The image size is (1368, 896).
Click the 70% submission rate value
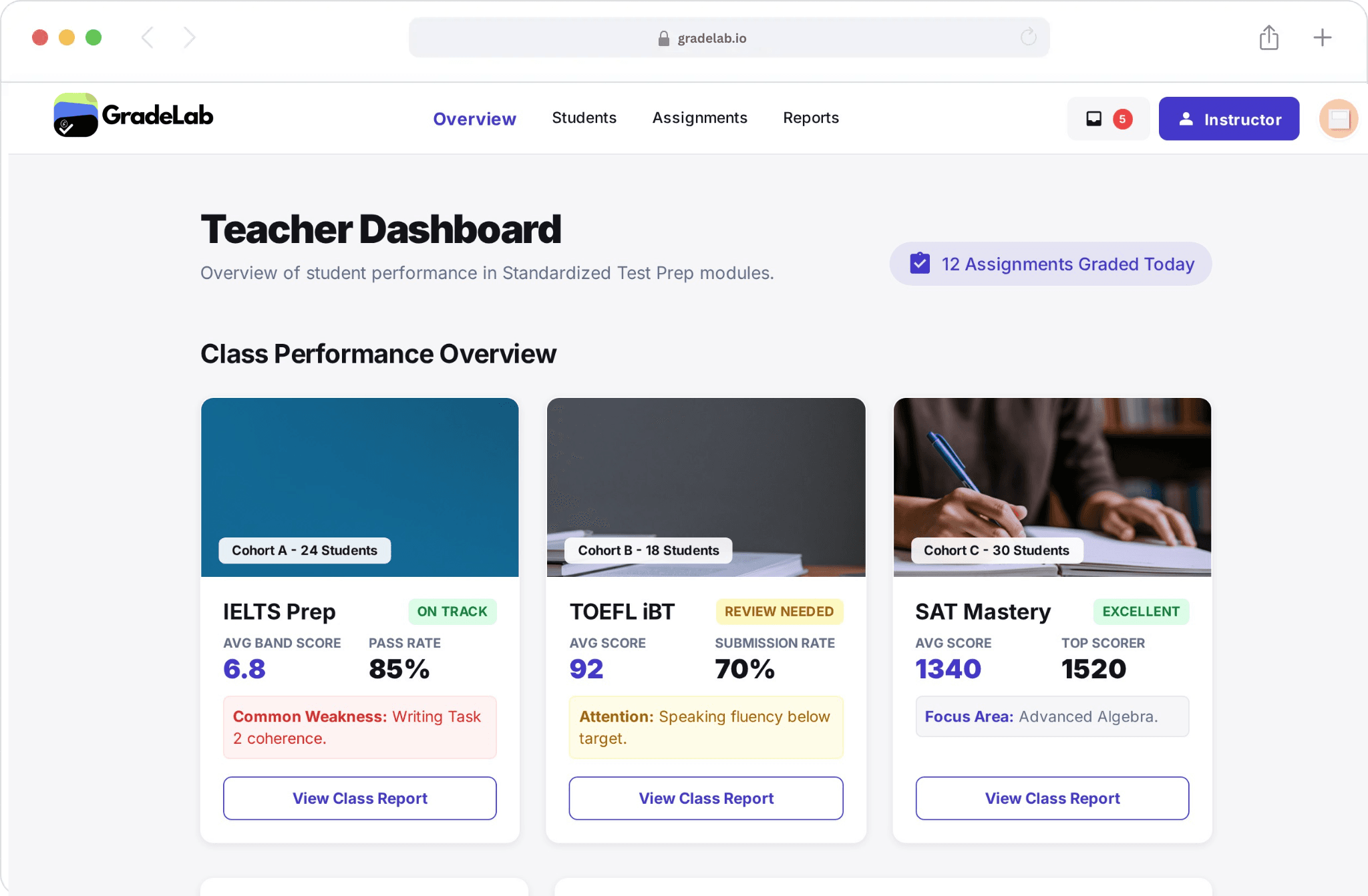click(x=745, y=669)
